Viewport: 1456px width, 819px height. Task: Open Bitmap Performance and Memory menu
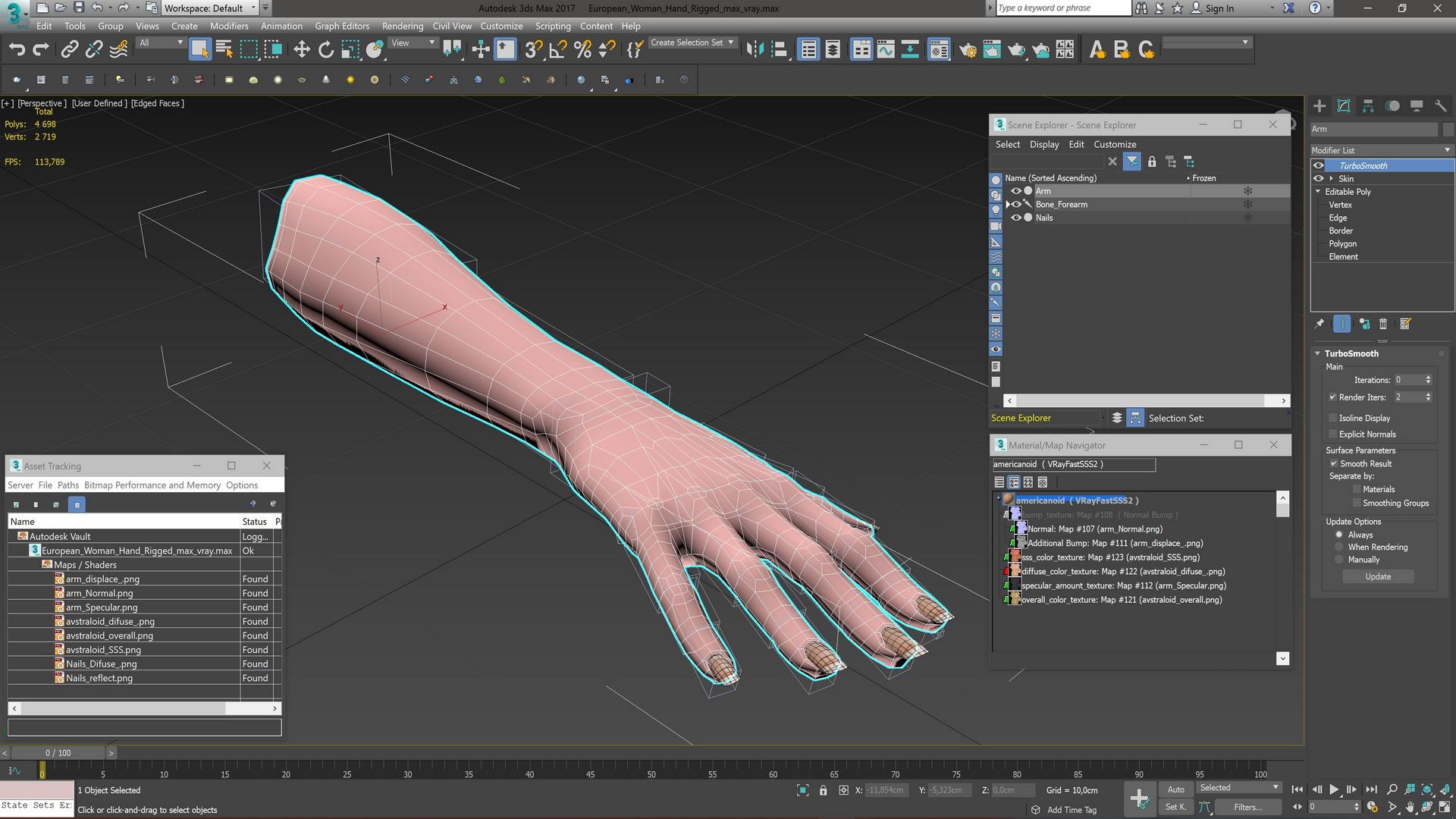pyautogui.click(x=152, y=485)
